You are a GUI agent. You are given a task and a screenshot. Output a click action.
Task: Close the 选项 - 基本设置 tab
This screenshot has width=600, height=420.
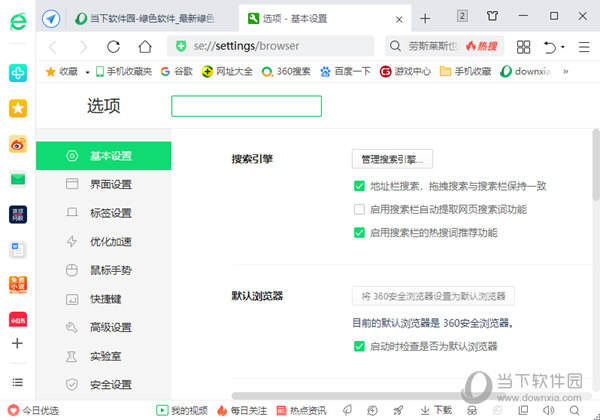[x=399, y=19]
